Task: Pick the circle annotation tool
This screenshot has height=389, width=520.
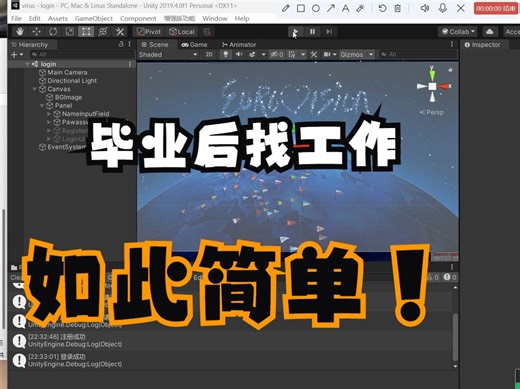Action: 316,8
